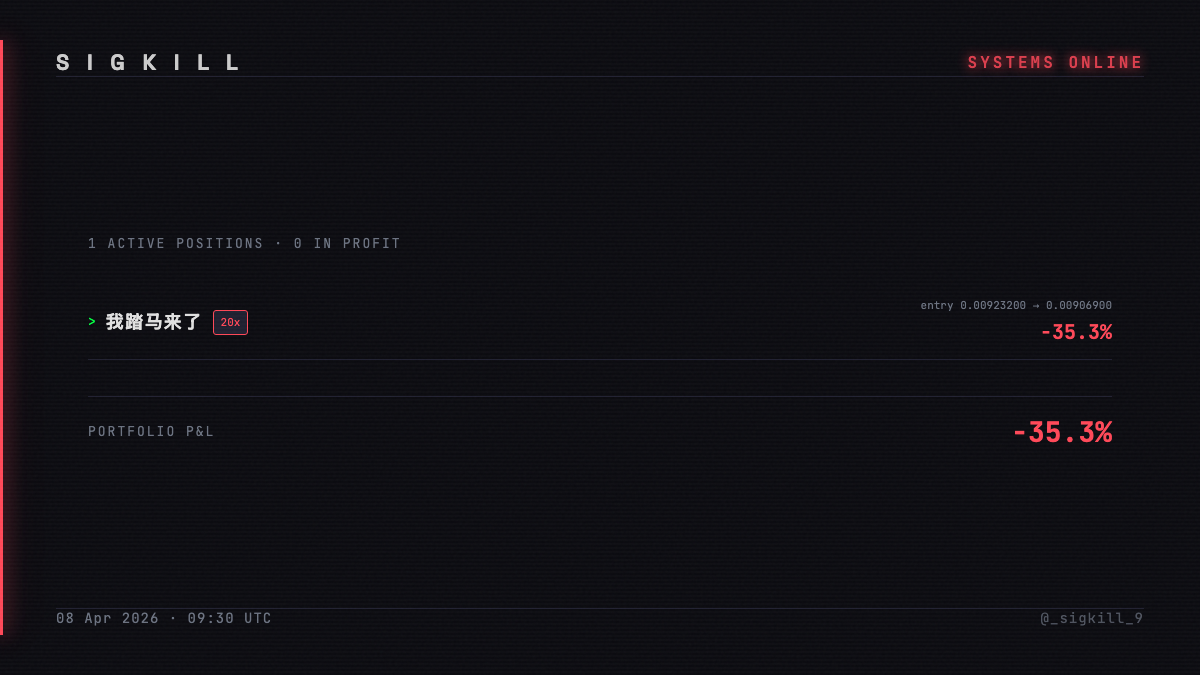Select the PORTFOLIO P&L label

[151, 432]
